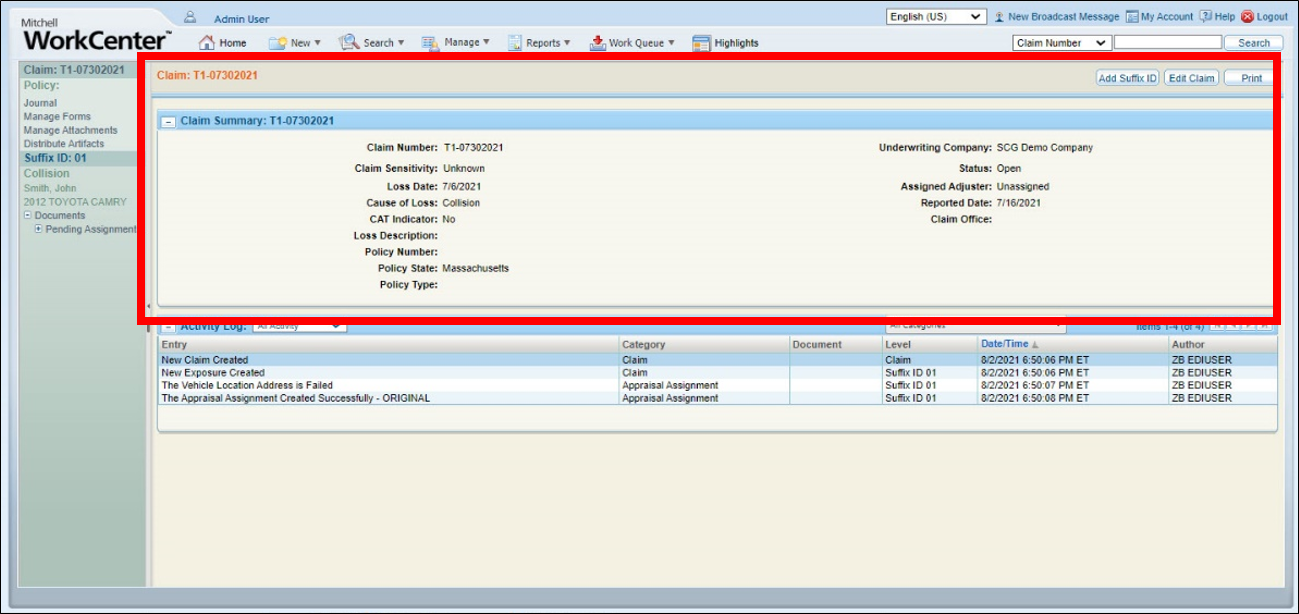Open Highlights via its panel icon
1299x614 pixels.
tap(701, 43)
